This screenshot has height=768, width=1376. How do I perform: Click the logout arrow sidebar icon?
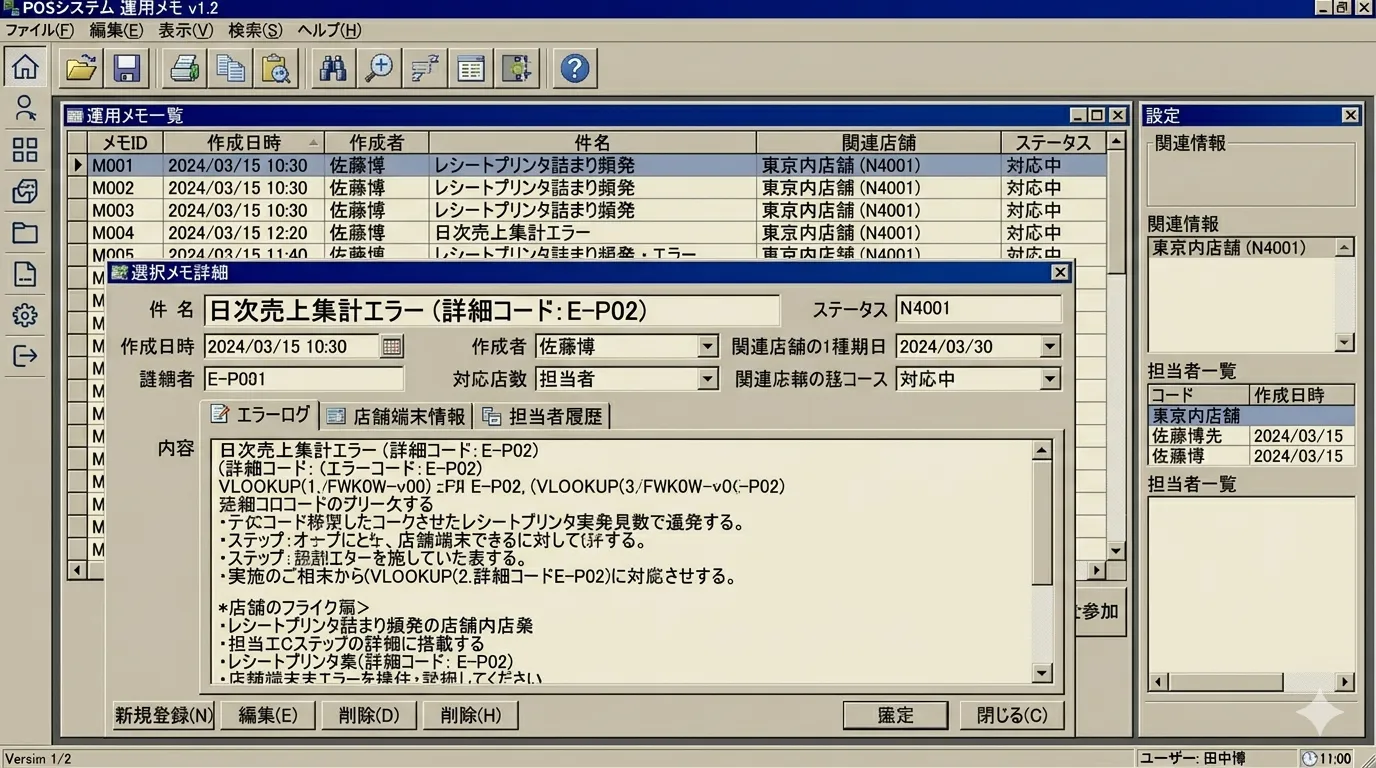coord(25,356)
